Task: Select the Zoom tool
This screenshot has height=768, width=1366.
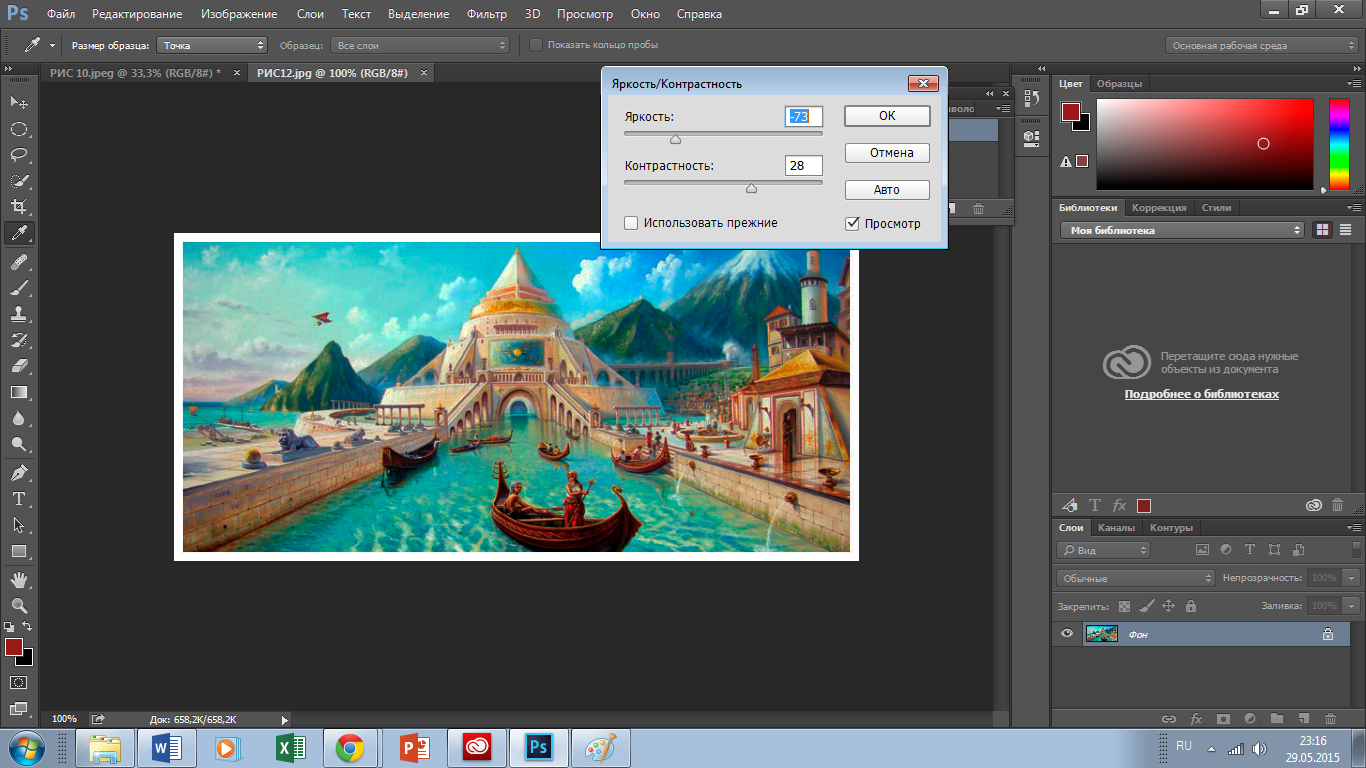Action: coord(18,606)
